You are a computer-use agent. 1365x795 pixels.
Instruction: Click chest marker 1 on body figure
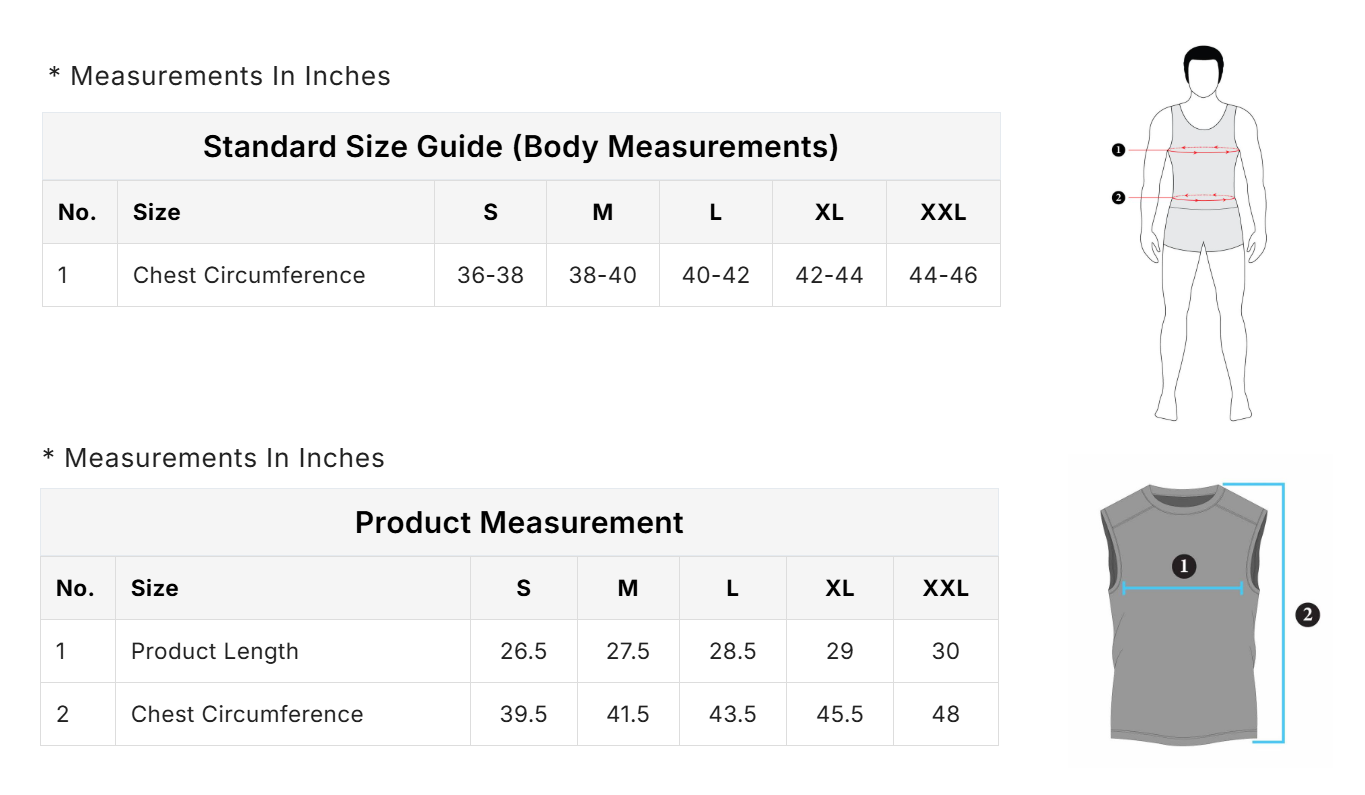[1118, 150]
